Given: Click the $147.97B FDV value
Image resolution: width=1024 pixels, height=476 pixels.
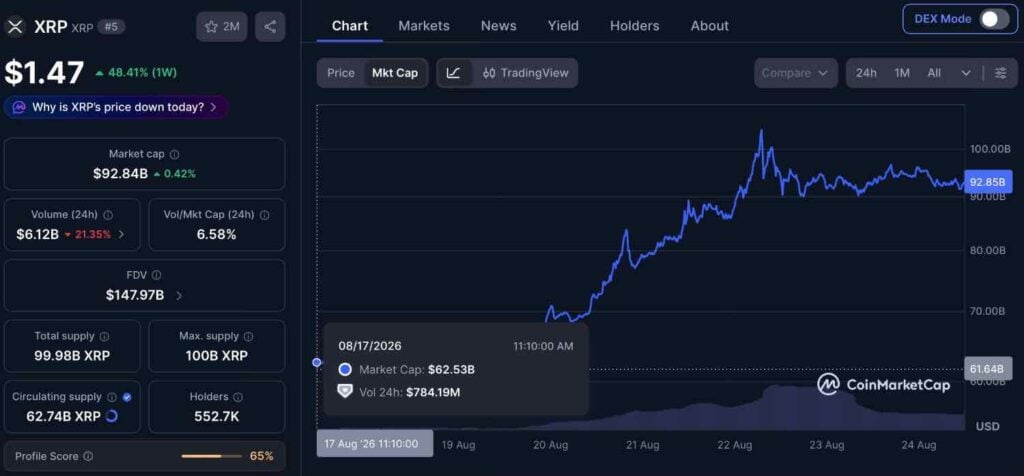Looking at the screenshot, I should pos(135,295).
